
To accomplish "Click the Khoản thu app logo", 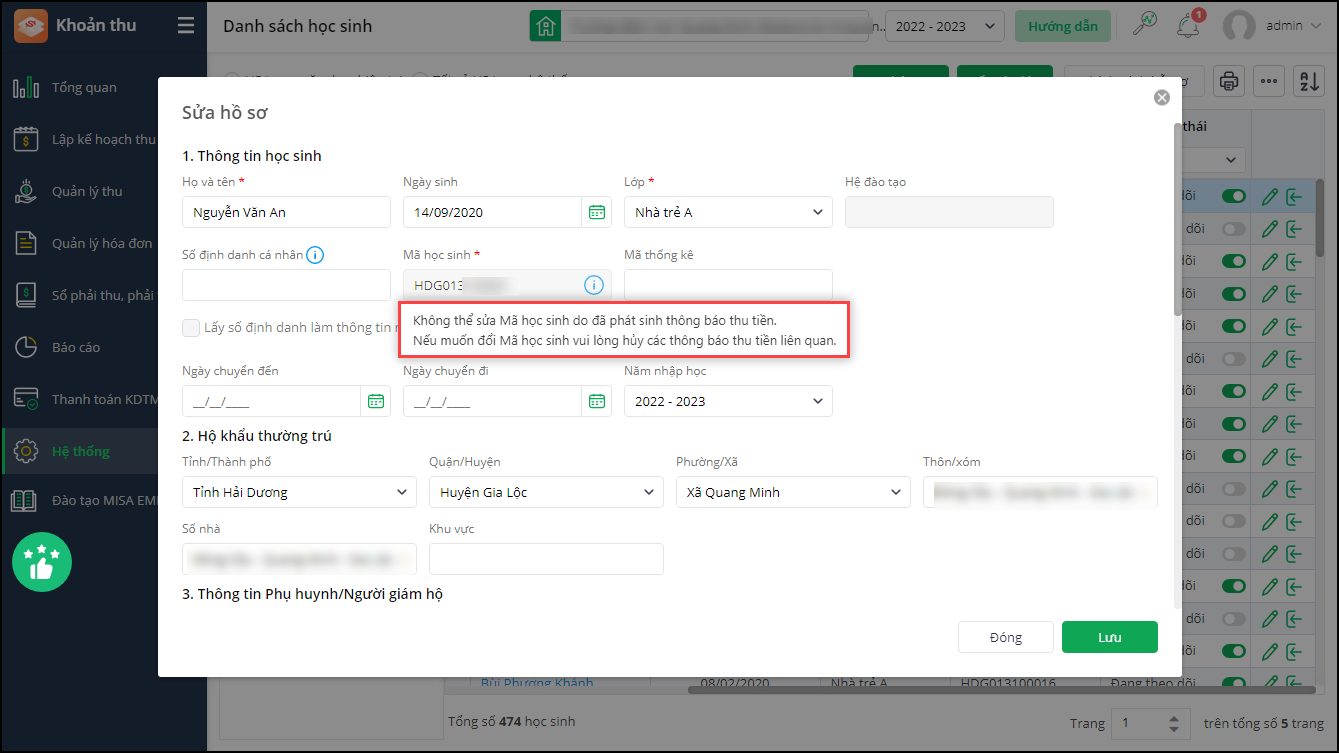I will point(30,26).
